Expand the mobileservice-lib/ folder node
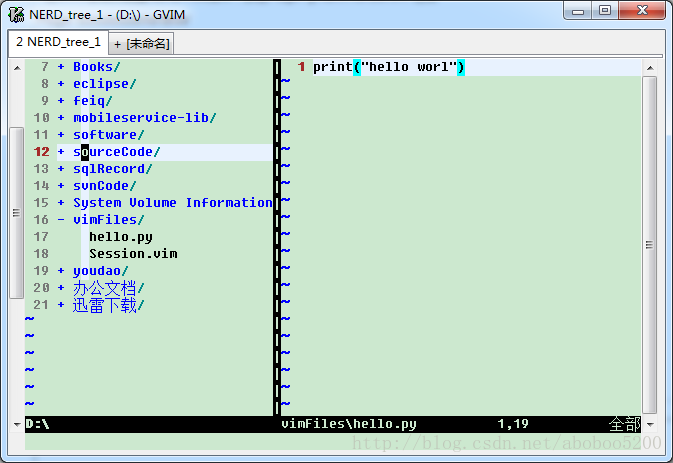This screenshot has height=463, width=673. point(61,118)
